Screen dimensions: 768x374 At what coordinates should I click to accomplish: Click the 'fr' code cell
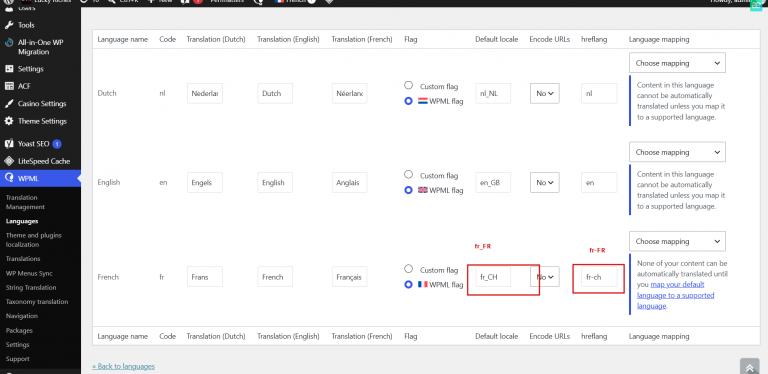click(162, 277)
